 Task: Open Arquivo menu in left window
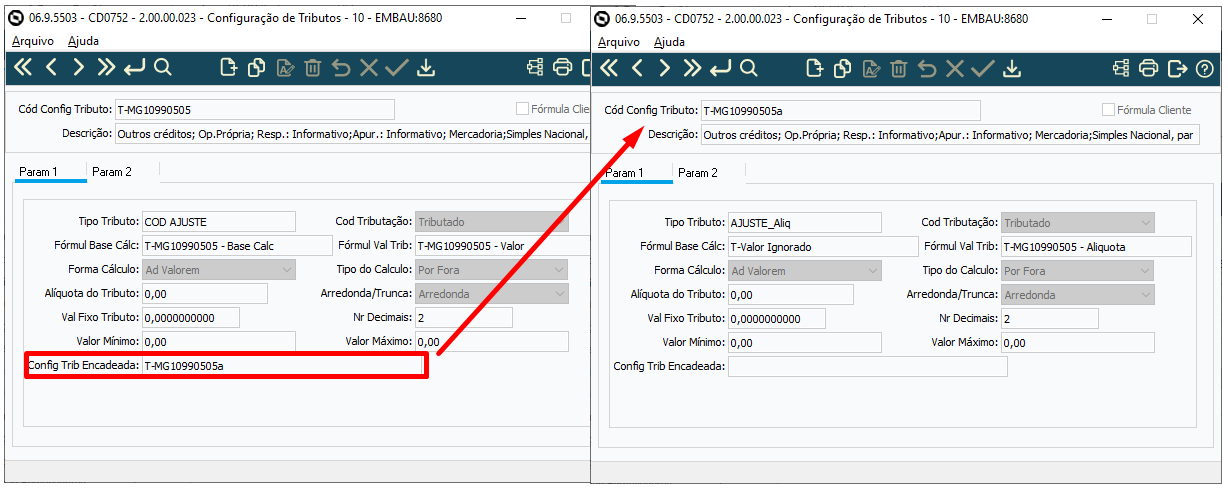[x=33, y=41]
